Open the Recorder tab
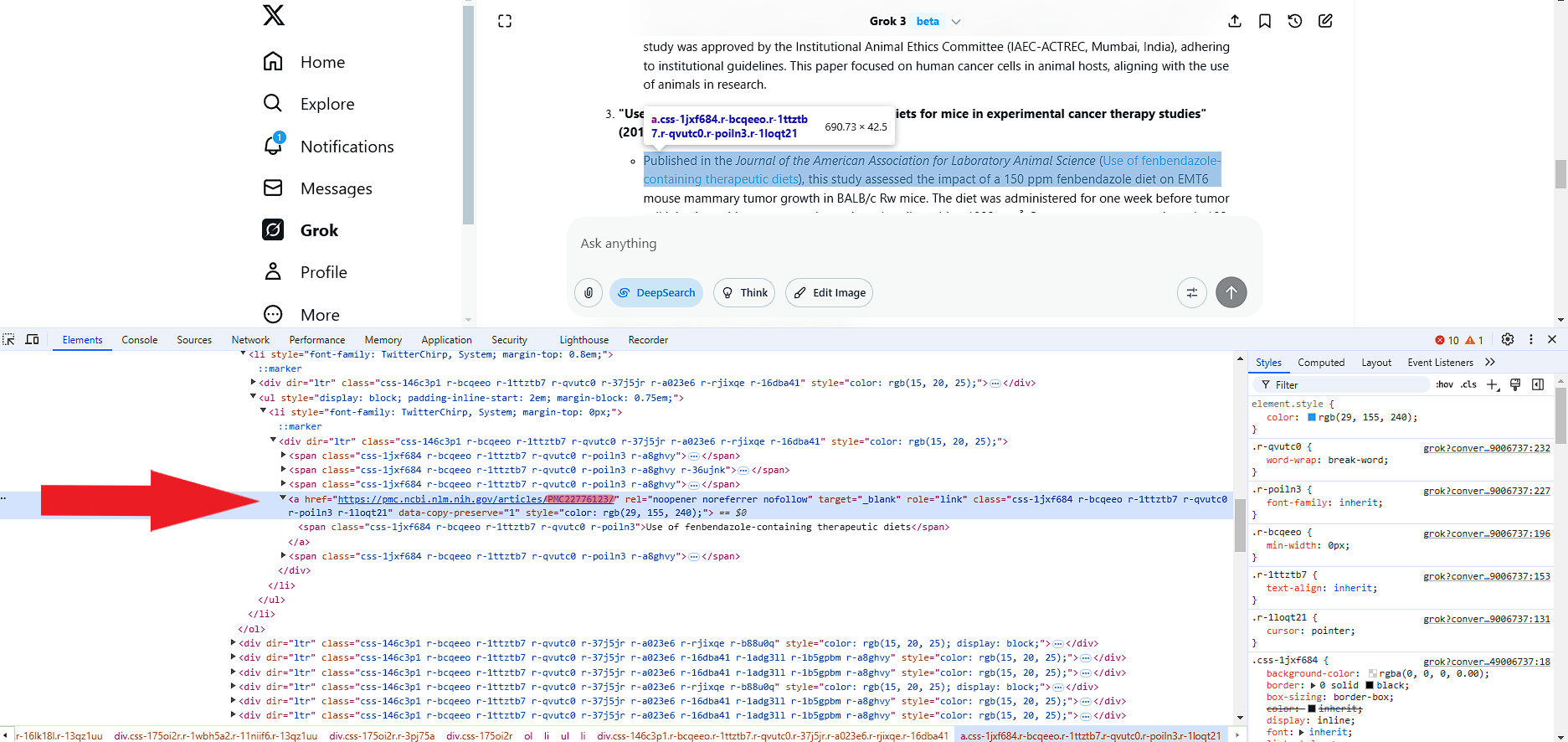 (648, 340)
